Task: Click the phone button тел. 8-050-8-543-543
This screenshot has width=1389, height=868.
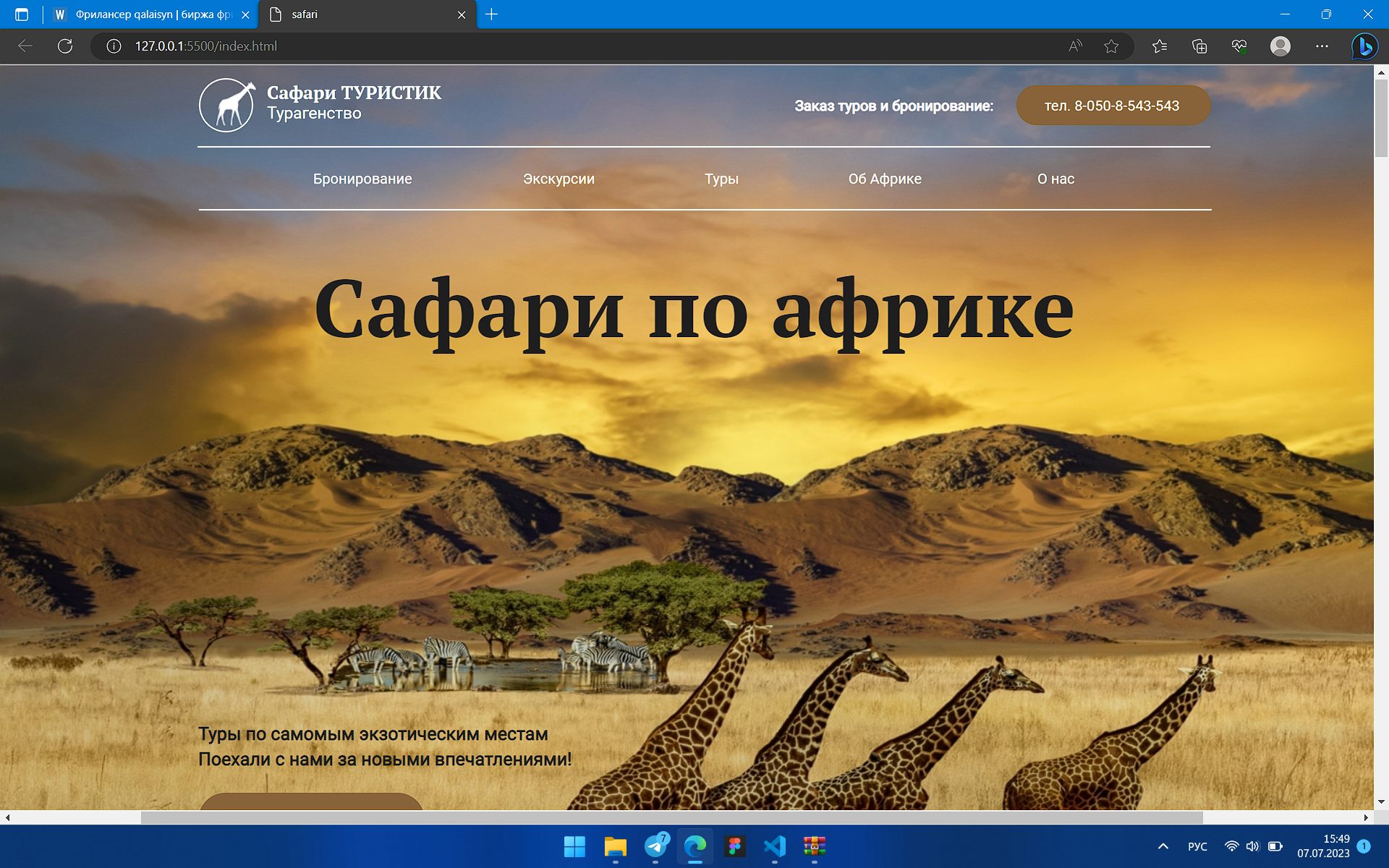Action: click(x=1113, y=106)
